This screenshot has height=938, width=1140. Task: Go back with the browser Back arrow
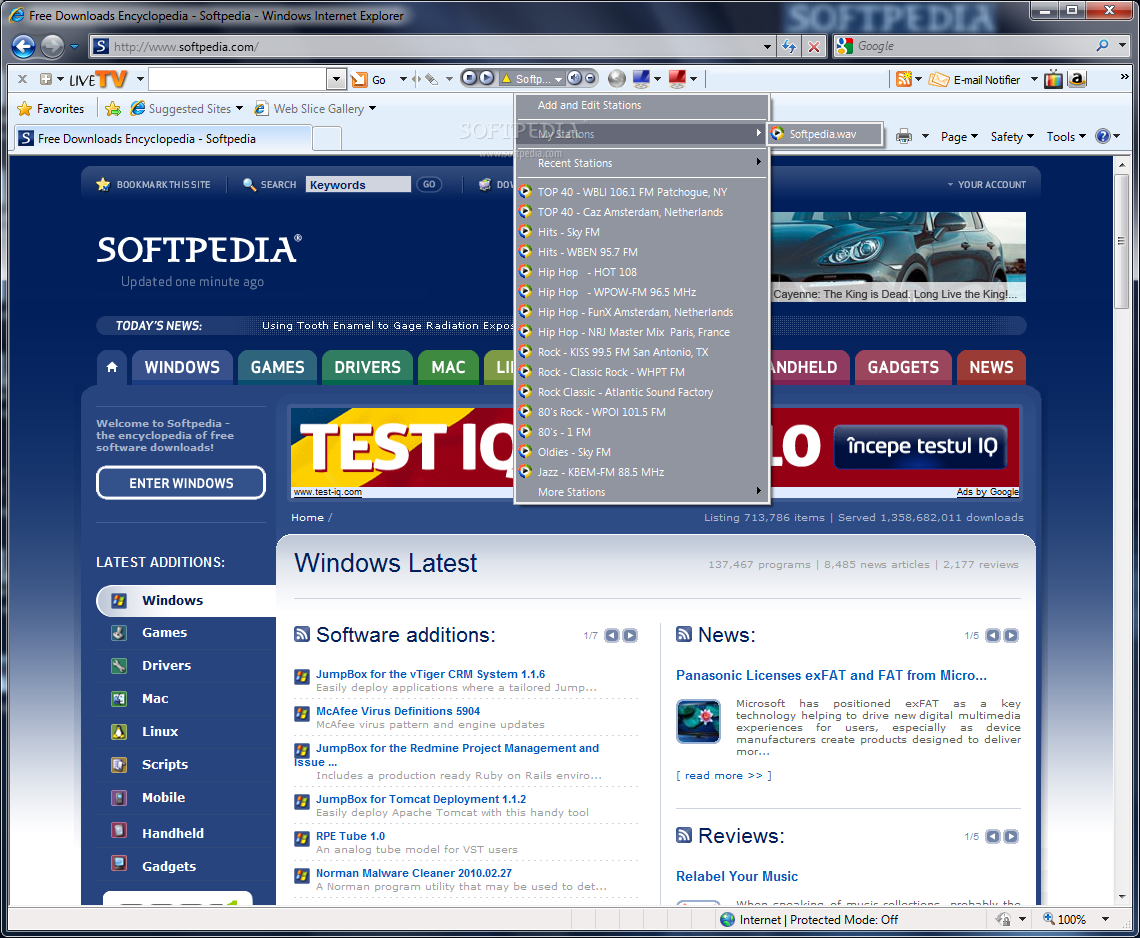pyautogui.click(x=23, y=47)
